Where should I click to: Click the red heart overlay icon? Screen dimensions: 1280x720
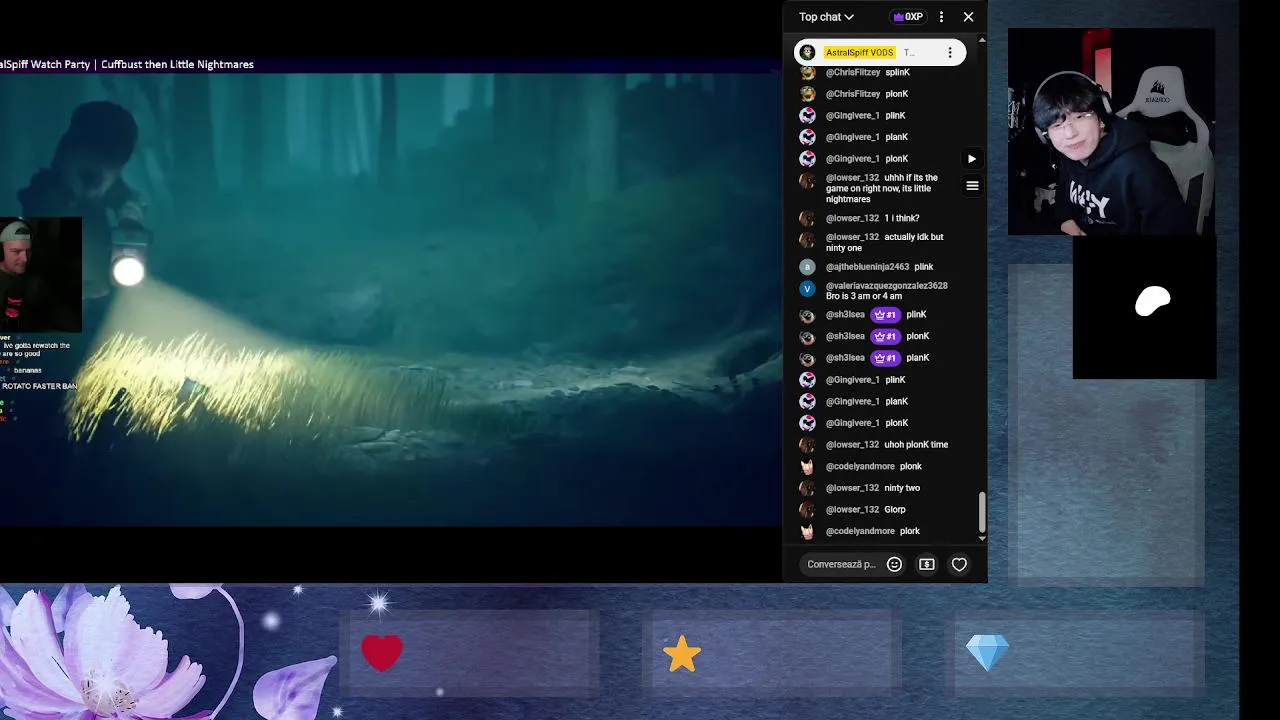tap(382, 653)
